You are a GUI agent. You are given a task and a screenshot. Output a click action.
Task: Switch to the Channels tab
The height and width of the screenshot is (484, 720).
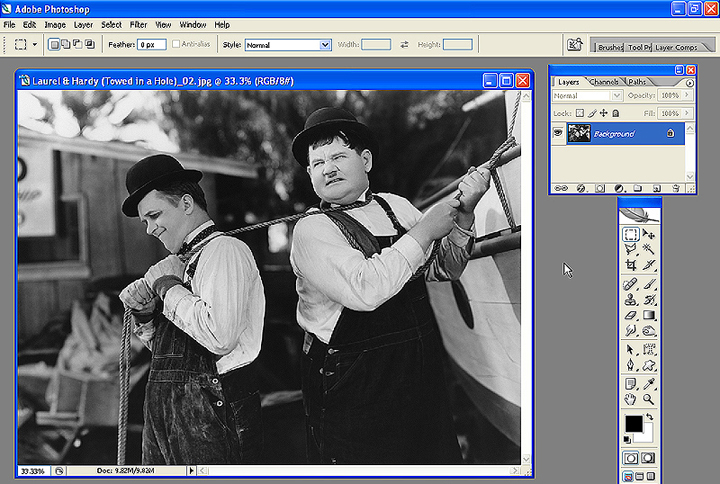click(x=604, y=82)
